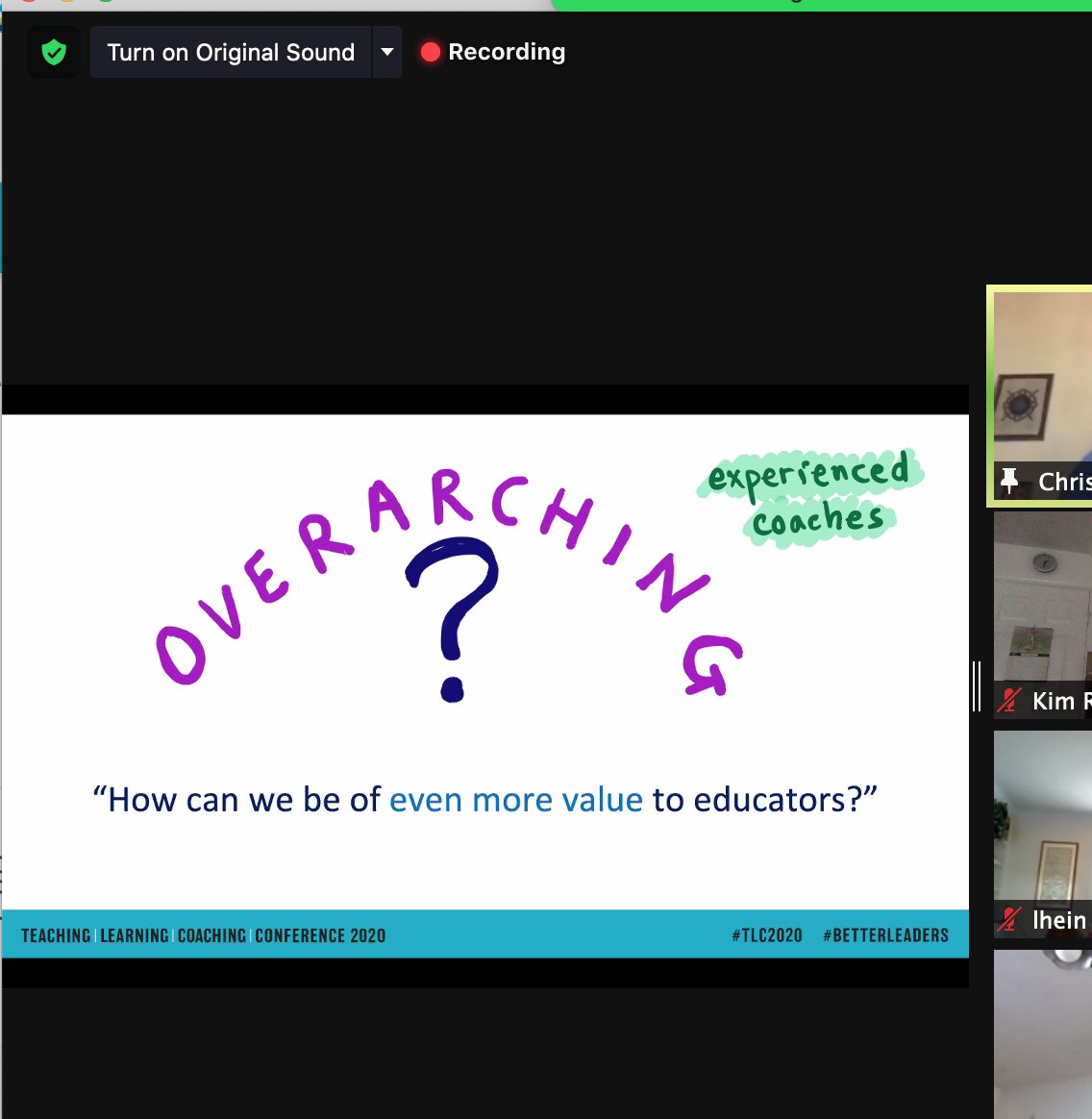Enable audio with the Turn on Original Sound button
The height and width of the screenshot is (1119, 1092).
231,52
